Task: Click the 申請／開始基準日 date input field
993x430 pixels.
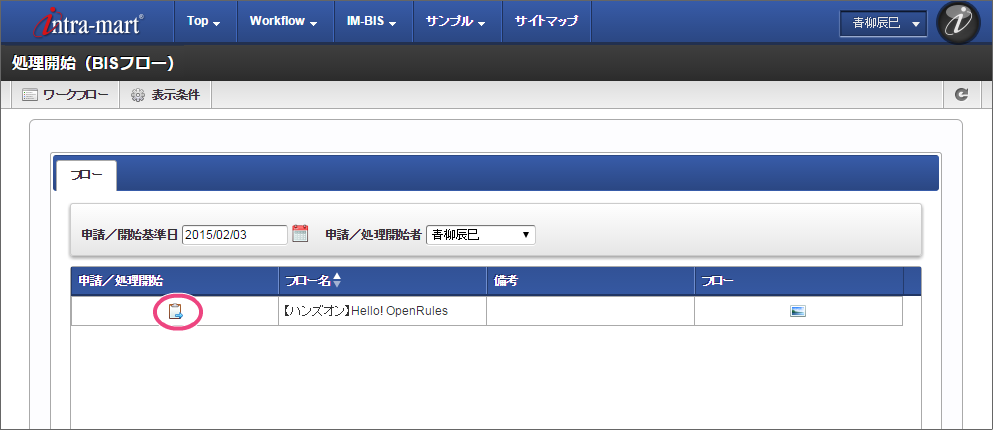Action: pyautogui.click(x=236, y=235)
